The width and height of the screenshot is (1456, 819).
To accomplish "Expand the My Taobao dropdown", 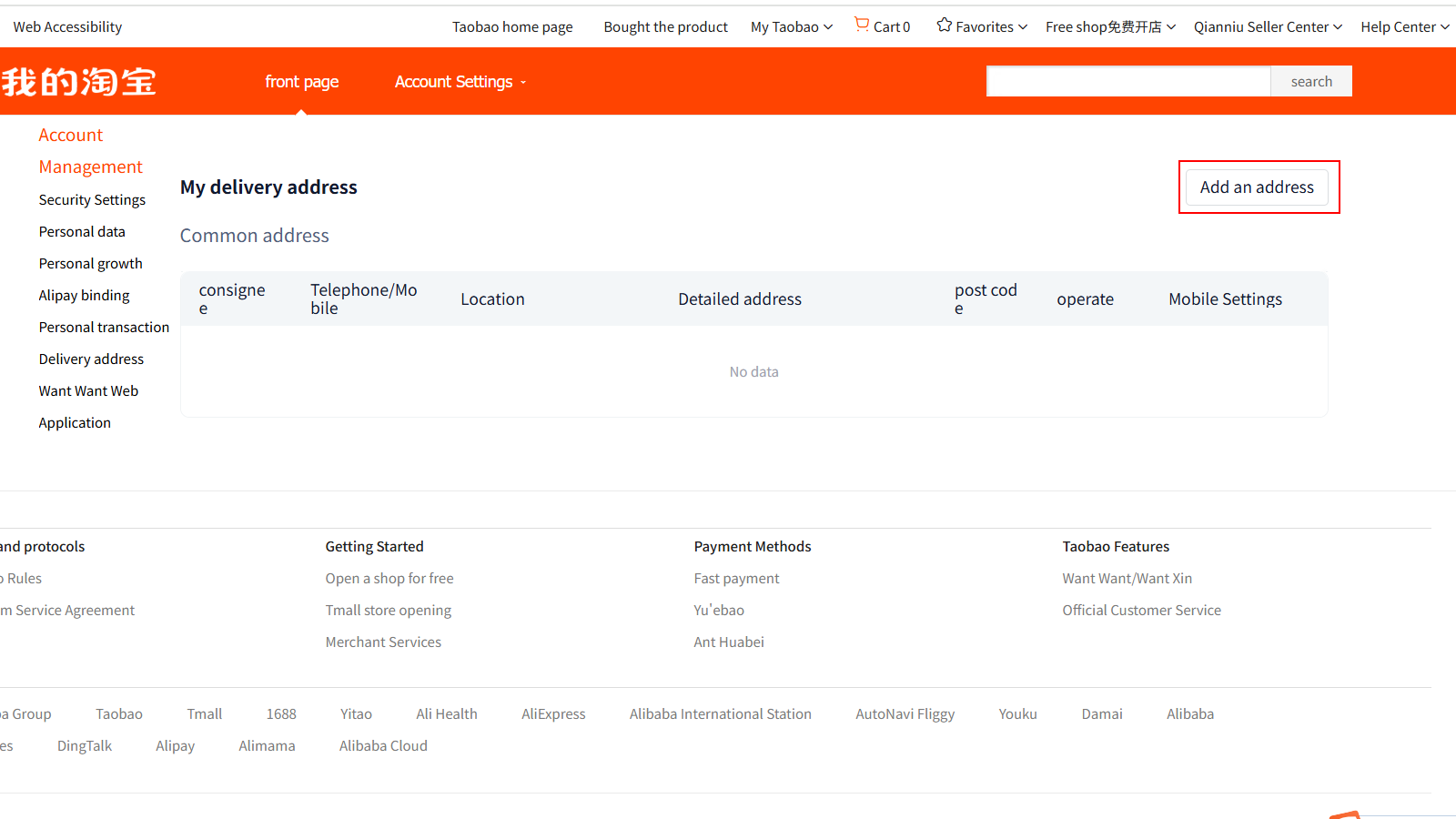I will point(791,27).
